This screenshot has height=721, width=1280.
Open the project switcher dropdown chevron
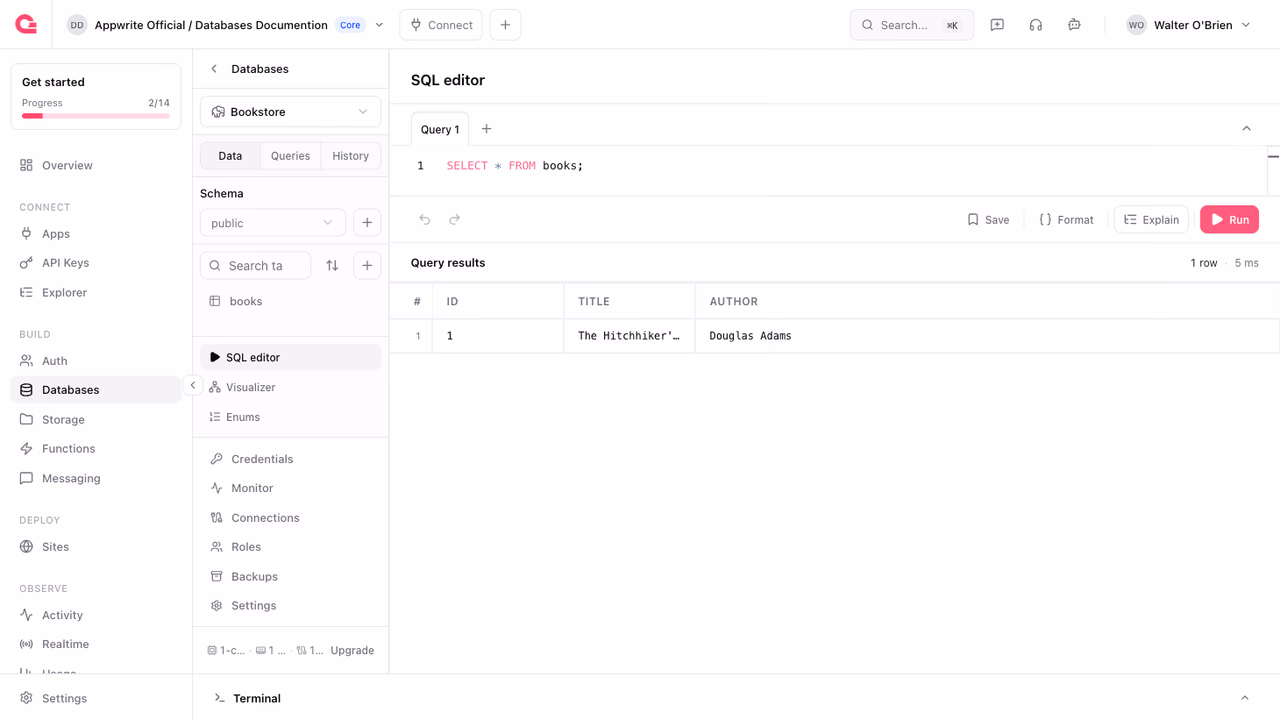[380, 25]
